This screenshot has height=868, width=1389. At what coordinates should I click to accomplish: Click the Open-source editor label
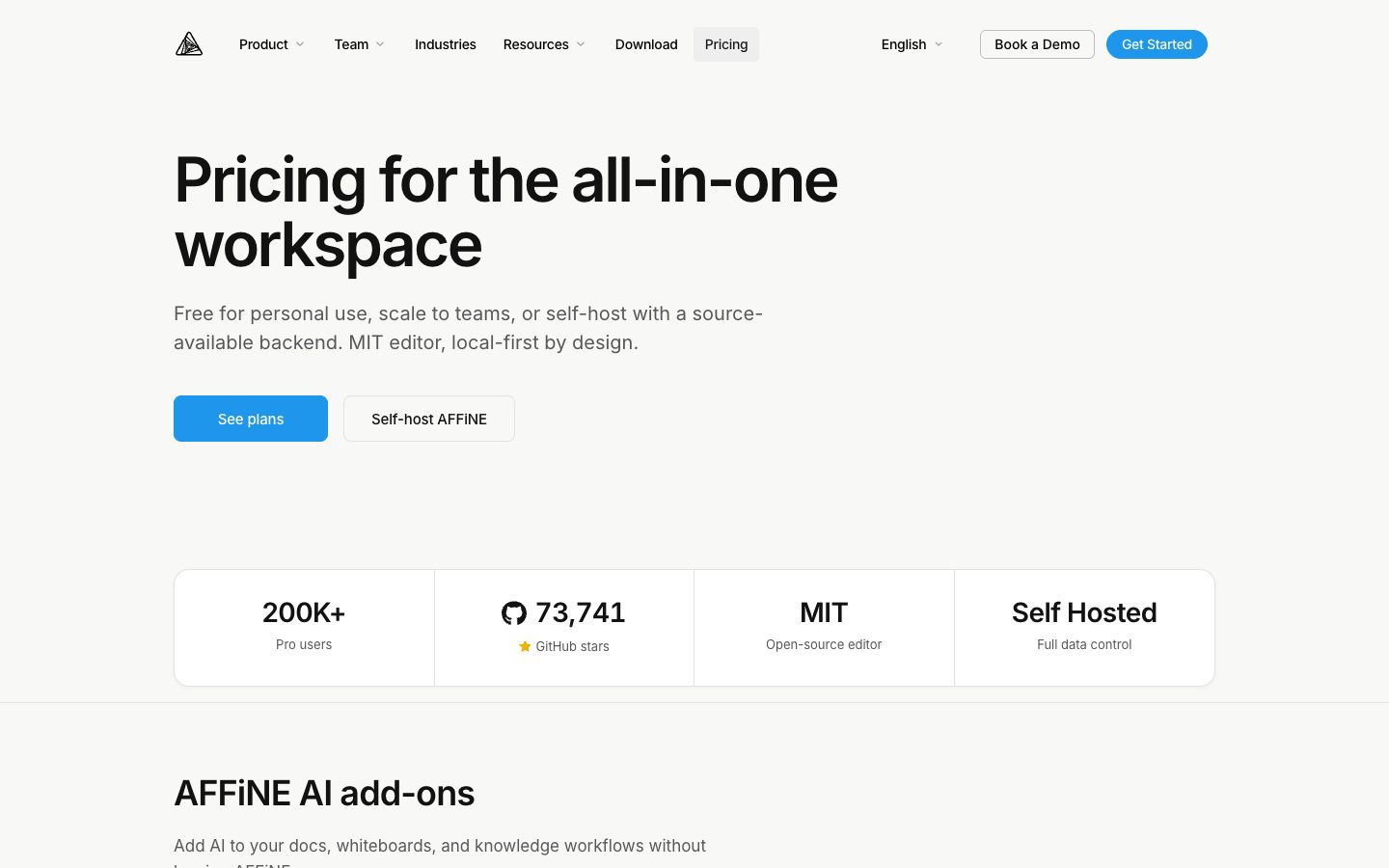[824, 644]
